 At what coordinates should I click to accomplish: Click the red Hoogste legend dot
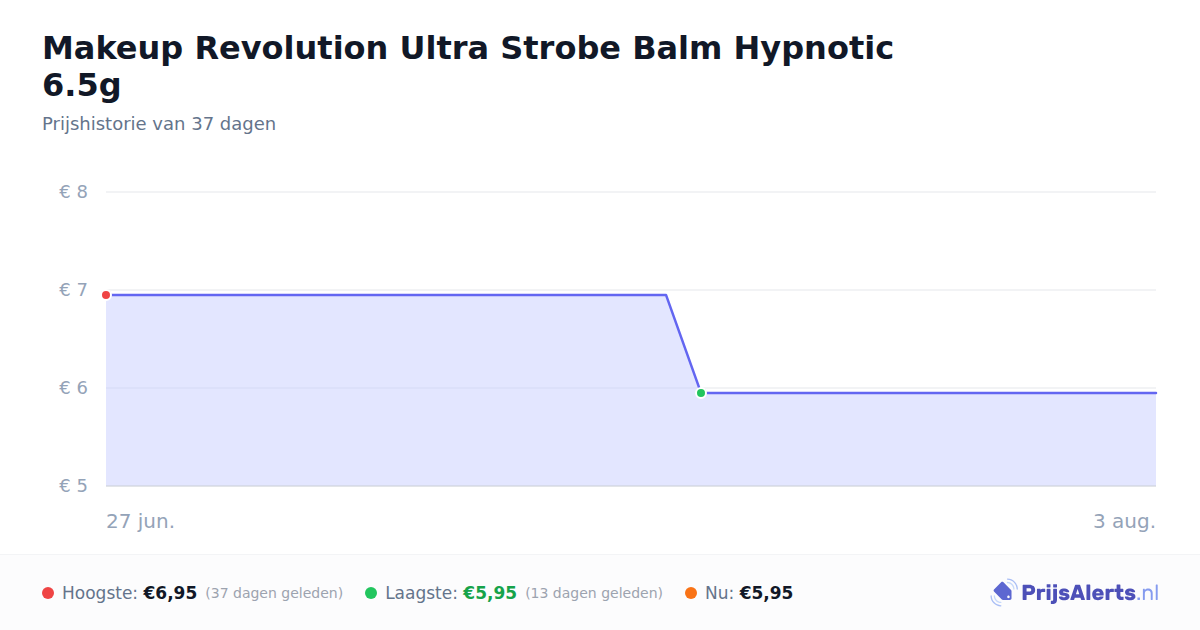click(x=48, y=593)
